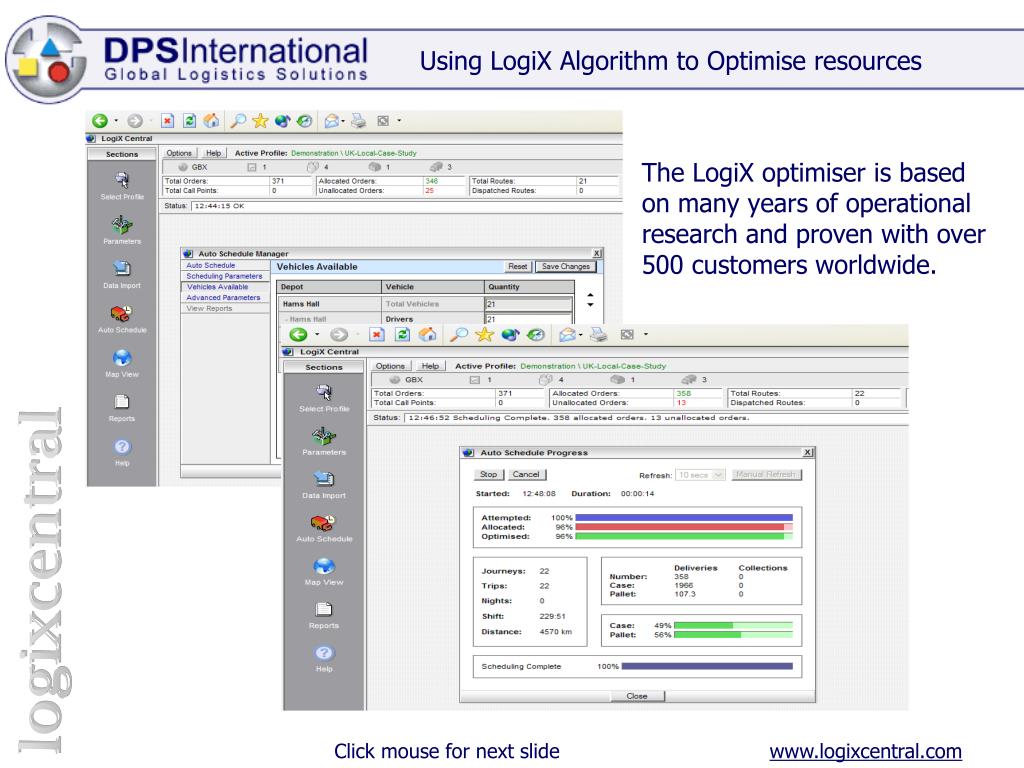Open Options menu in front LogiX window

(x=390, y=366)
